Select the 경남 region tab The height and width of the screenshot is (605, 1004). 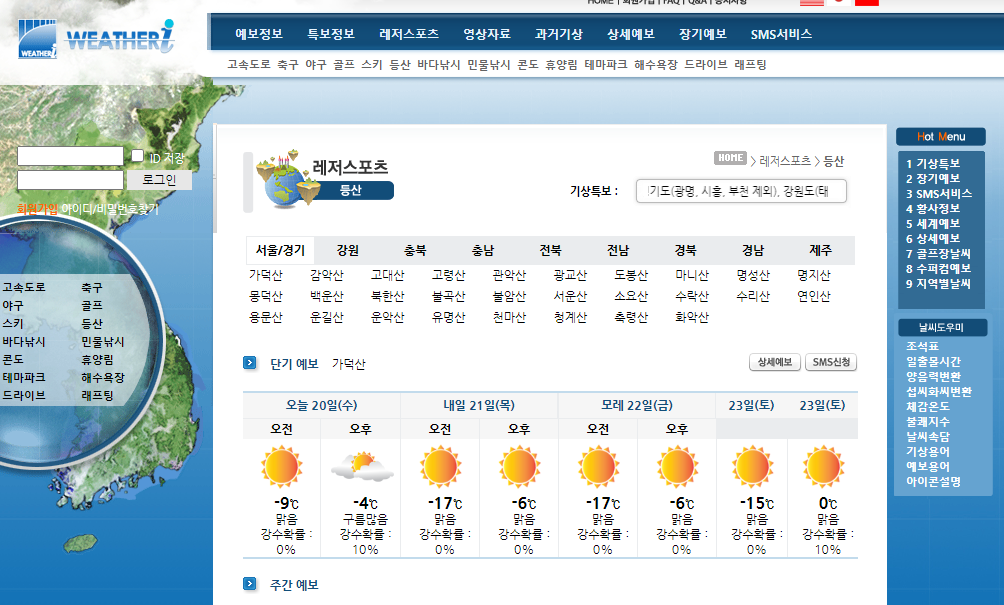[753, 250]
